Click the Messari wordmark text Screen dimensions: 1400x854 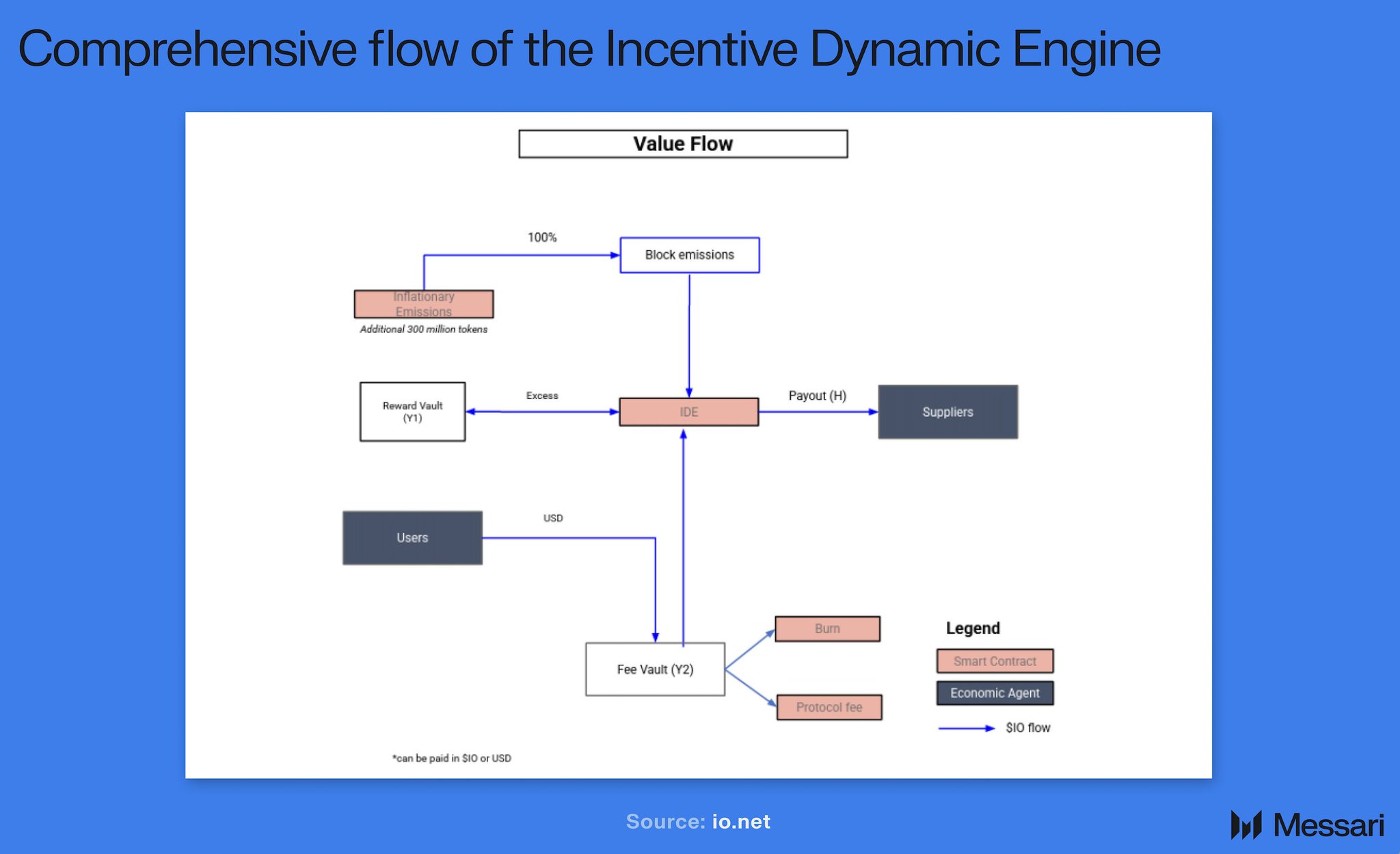click(x=1328, y=825)
